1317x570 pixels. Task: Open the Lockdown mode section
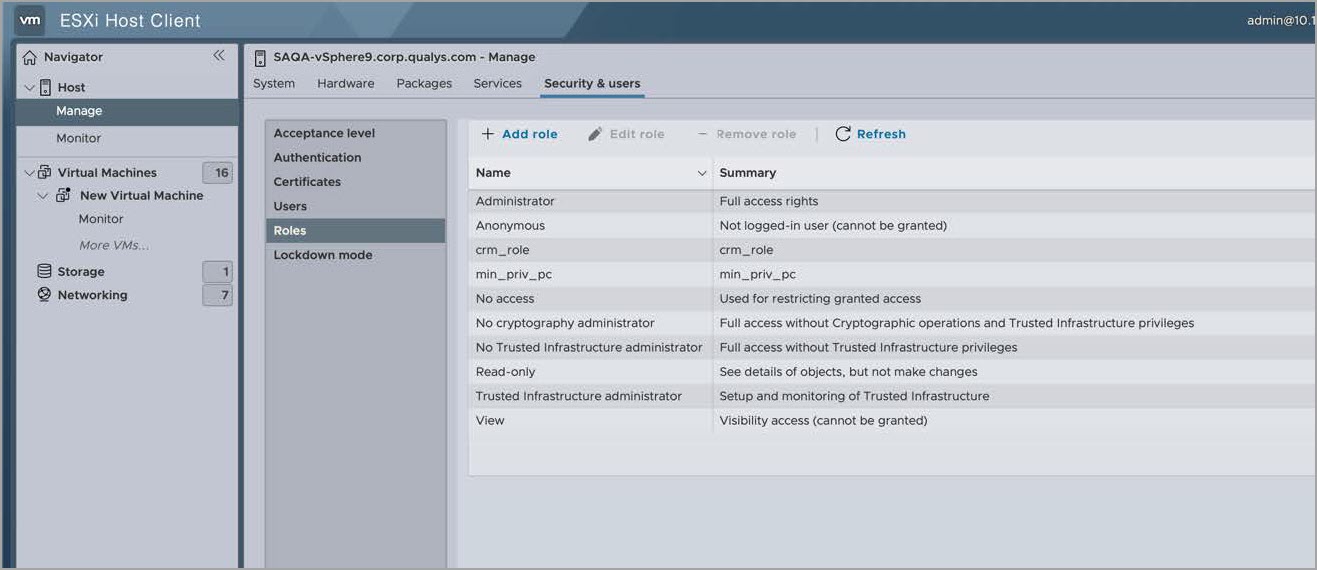click(x=323, y=255)
